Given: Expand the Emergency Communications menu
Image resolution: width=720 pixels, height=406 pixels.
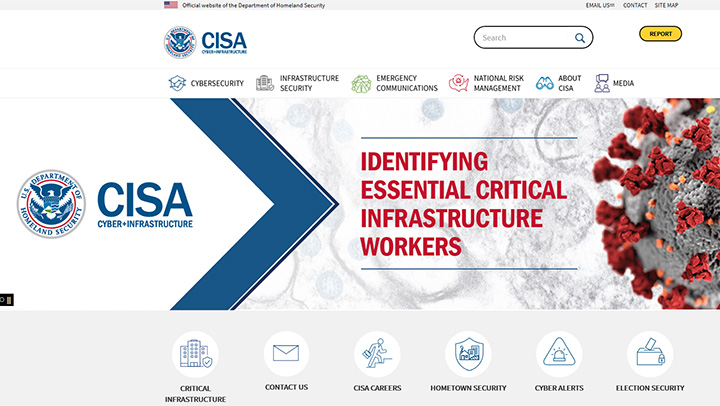Looking at the screenshot, I should 395,84.
